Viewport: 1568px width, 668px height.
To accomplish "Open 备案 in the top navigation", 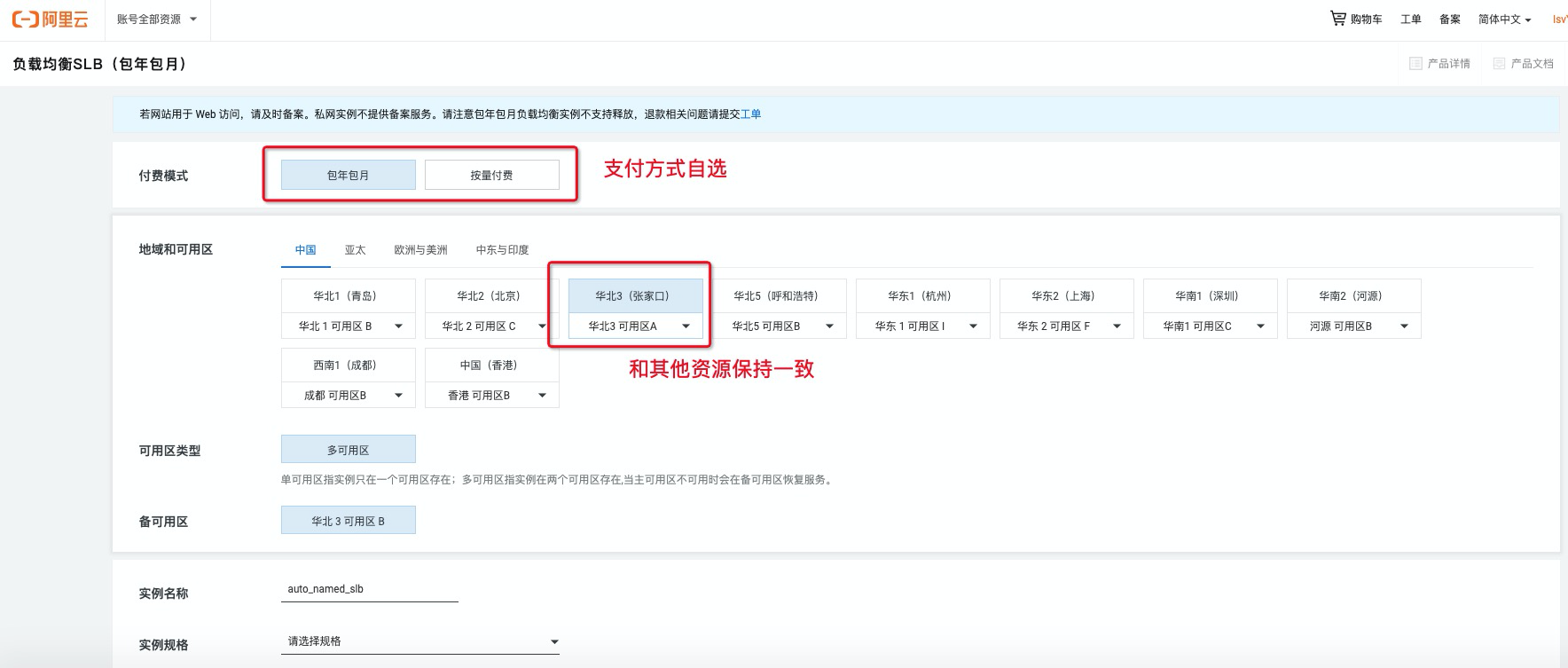I will pos(1449,20).
